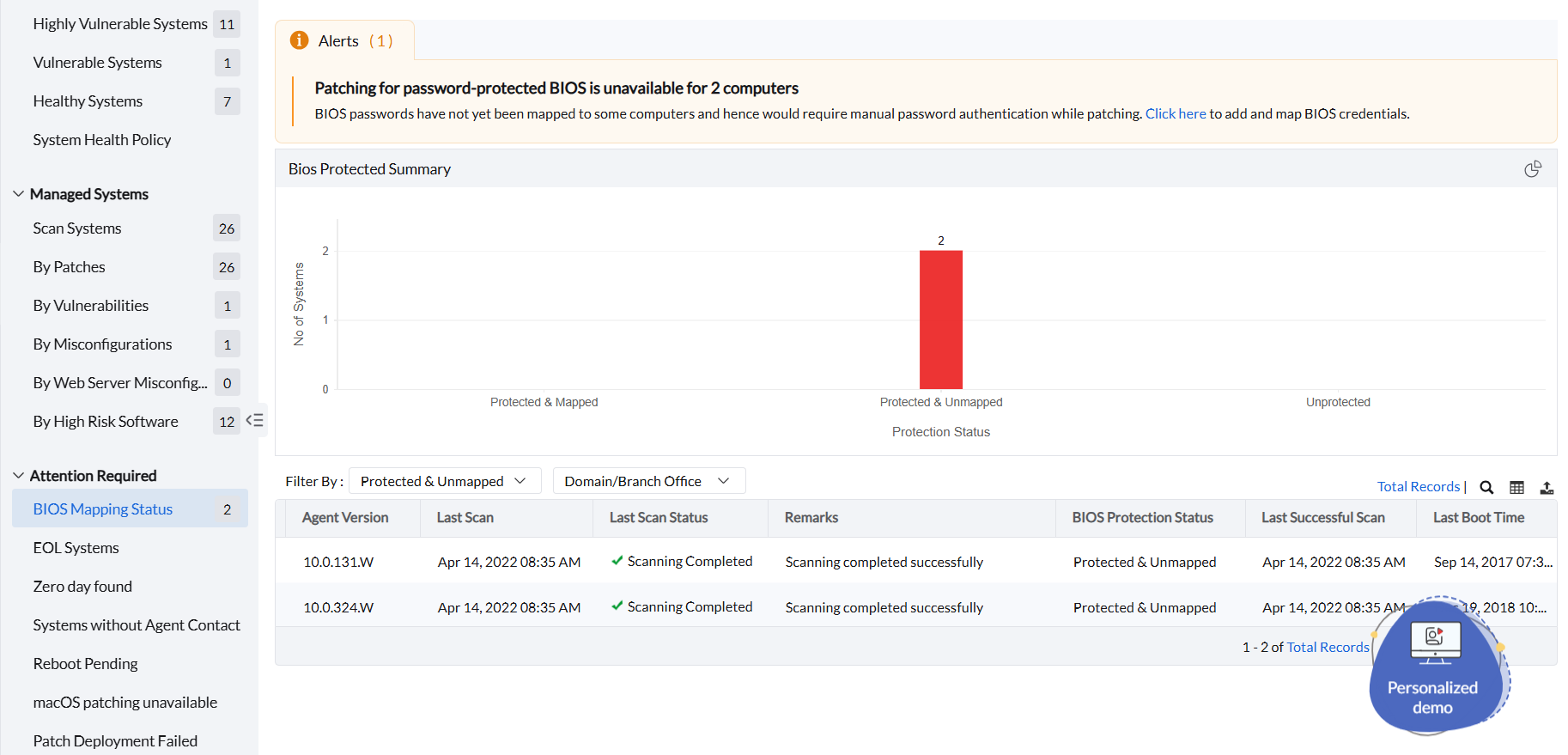
Task: Click the chart type icon in Bios Protected Summary
Action: tap(1532, 169)
